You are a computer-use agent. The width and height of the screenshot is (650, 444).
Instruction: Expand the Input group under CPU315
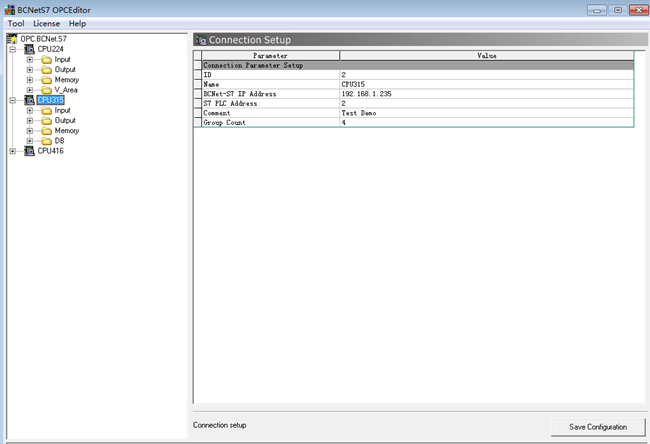pyautogui.click(x=30, y=111)
